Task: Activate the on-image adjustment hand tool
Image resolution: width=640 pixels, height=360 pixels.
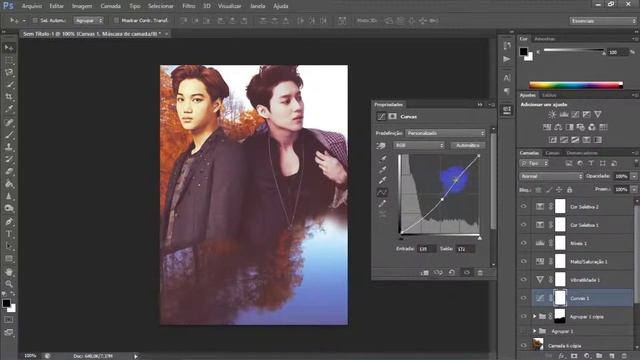Action: [x=381, y=146]
